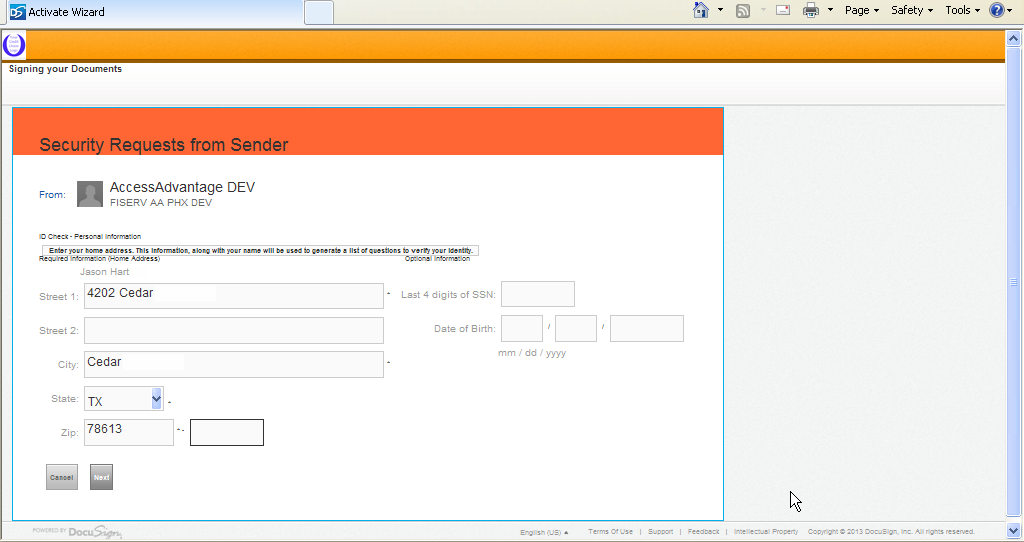
Task: Click the 'mm / dd / yyyy' hint text
Action: tap(532, 353)
